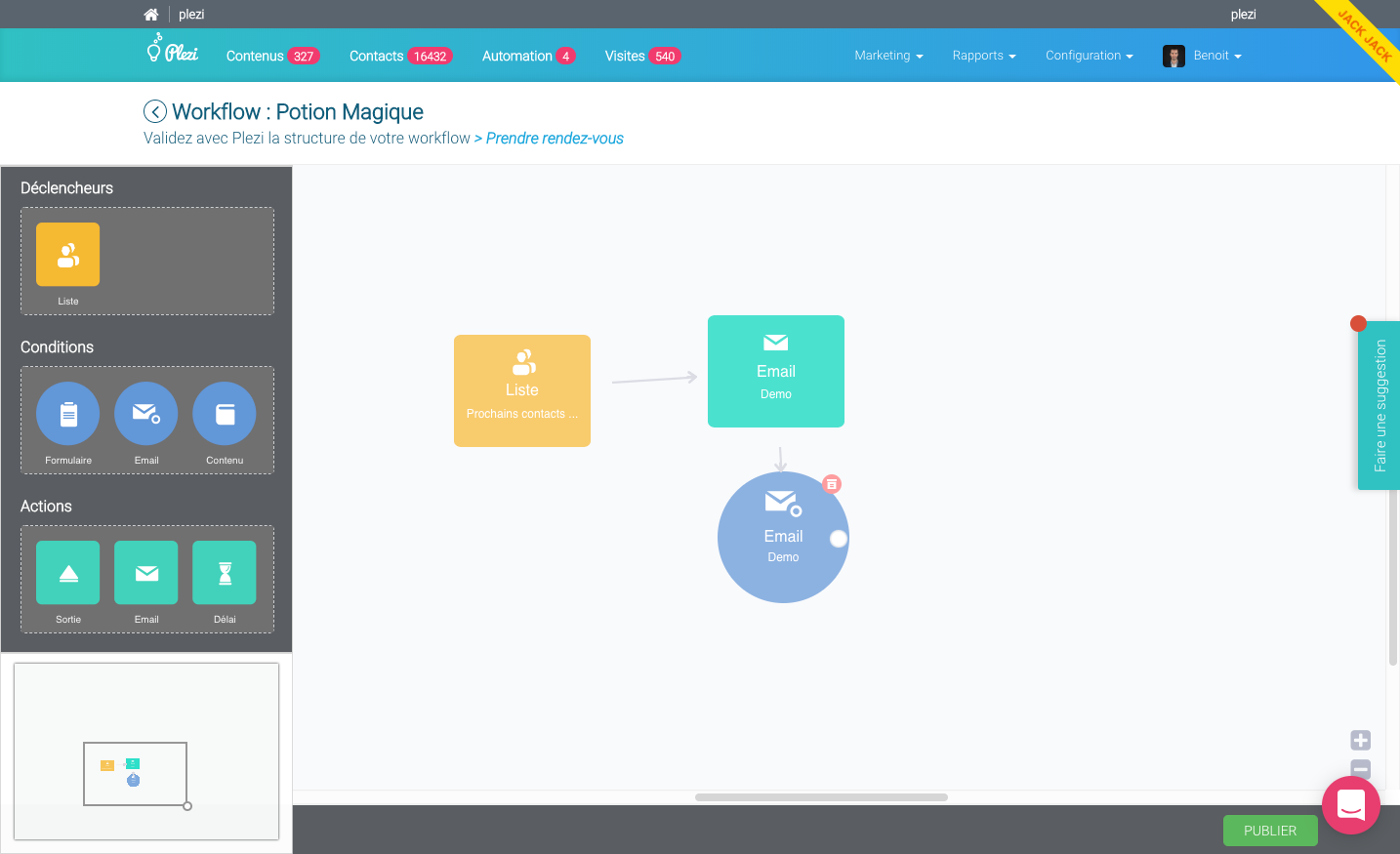The width and height of the screenshot is (1400, 854).
Task: Go back with the circled arrow icon
Action: click(155, 112)
